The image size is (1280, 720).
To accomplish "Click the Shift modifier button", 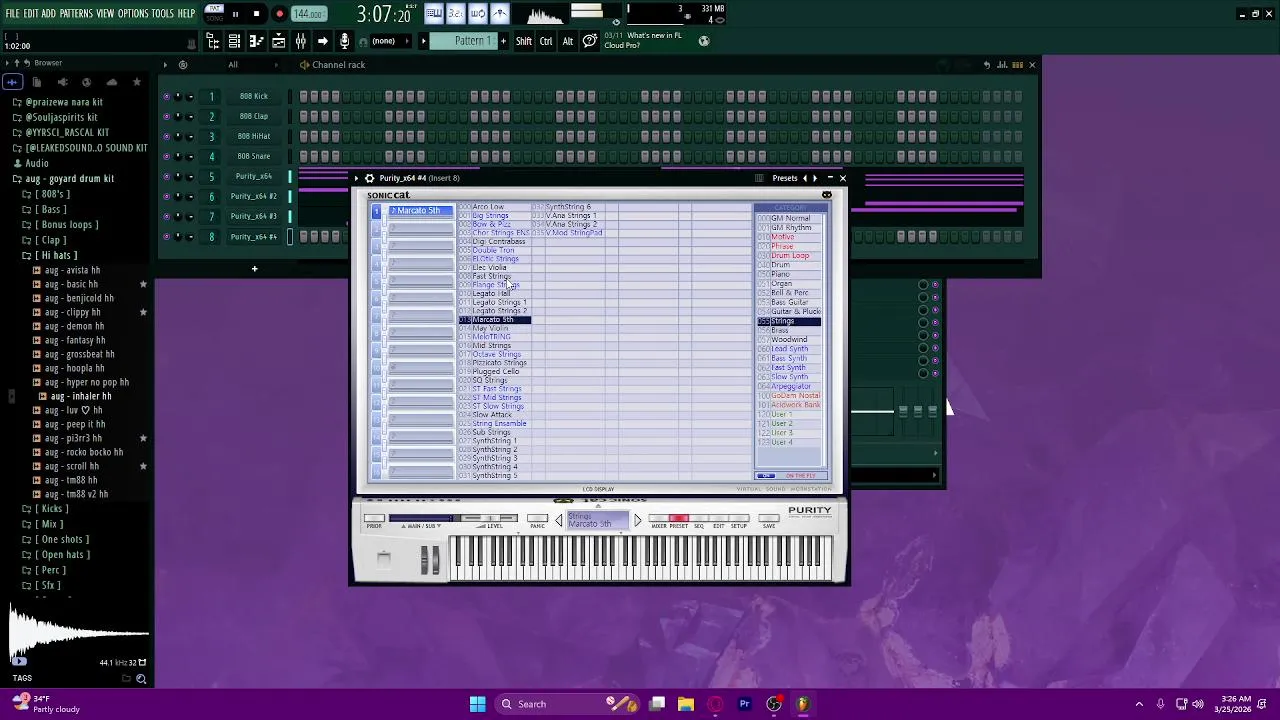I will click(524, 41).
